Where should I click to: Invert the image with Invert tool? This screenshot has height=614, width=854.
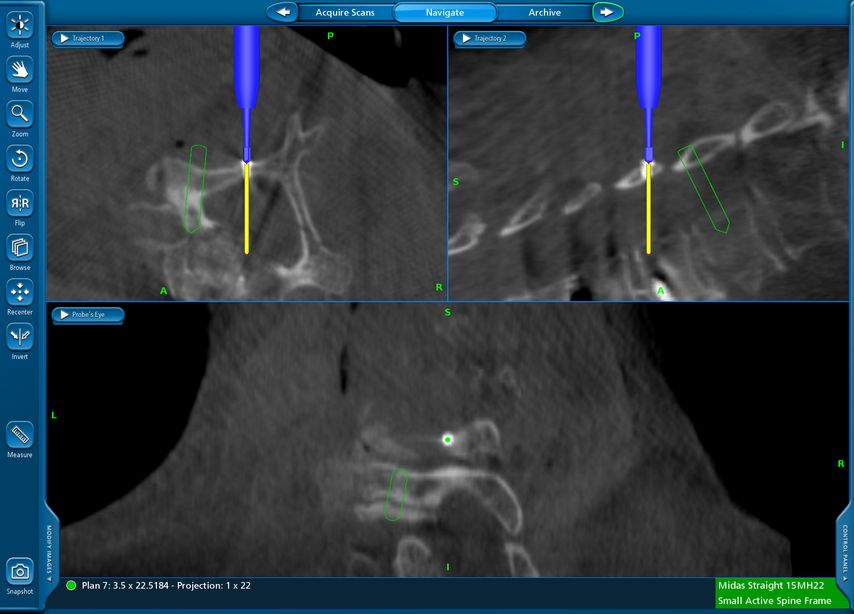[x=20, y=337]
